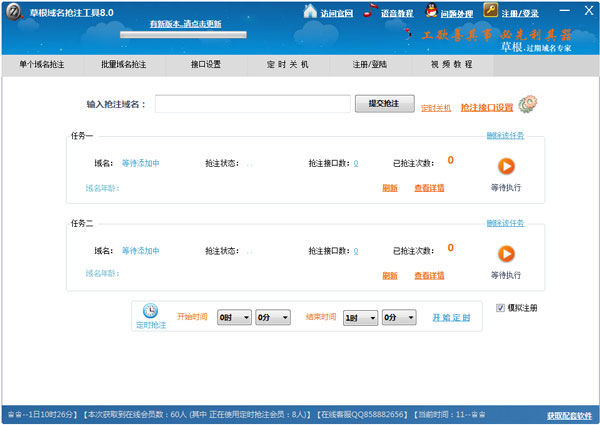Image resolution: width=600 pixels, height=425 pixels.
Task: Click the music note icon for 语音教程
Action: 370,10
